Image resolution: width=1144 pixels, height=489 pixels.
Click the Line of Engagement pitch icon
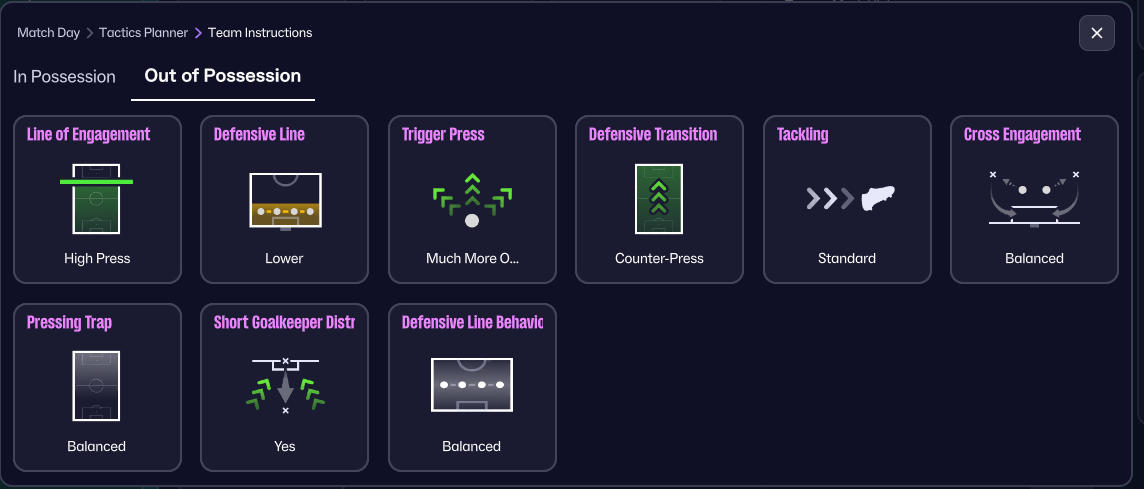click(x=97, y=198)
